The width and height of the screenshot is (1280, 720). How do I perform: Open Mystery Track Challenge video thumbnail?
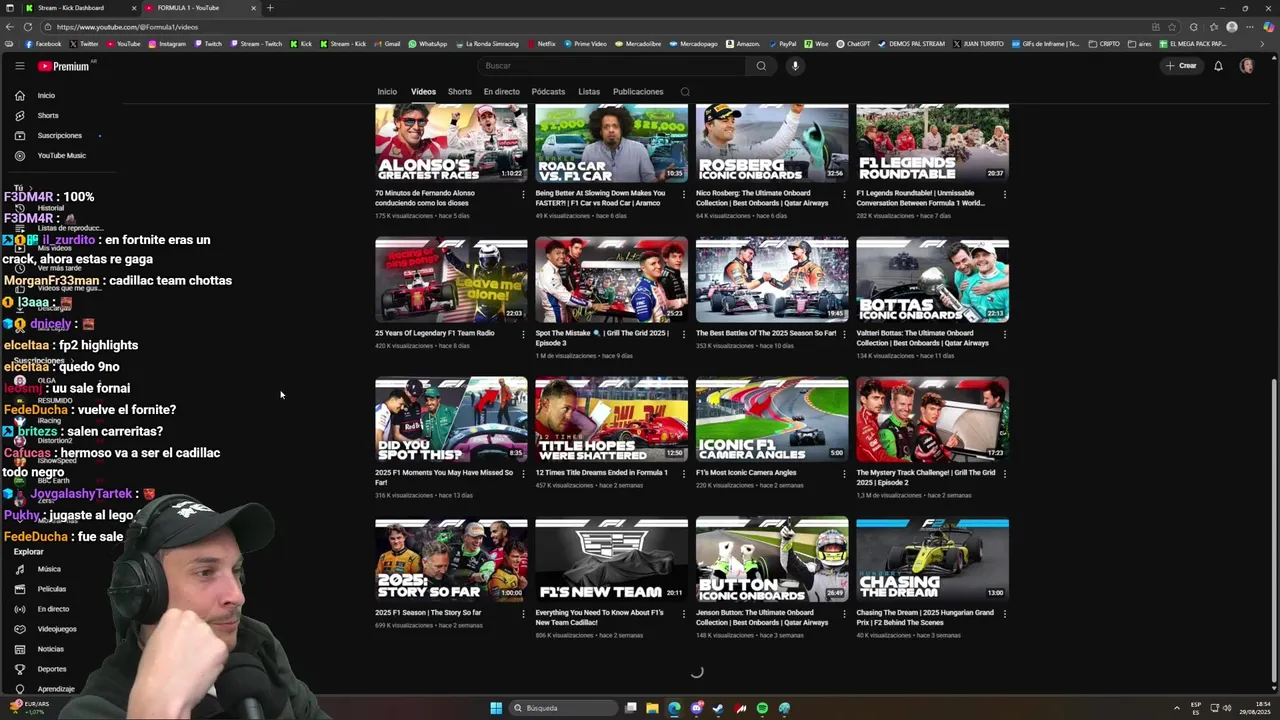click(x=932, y=420)
